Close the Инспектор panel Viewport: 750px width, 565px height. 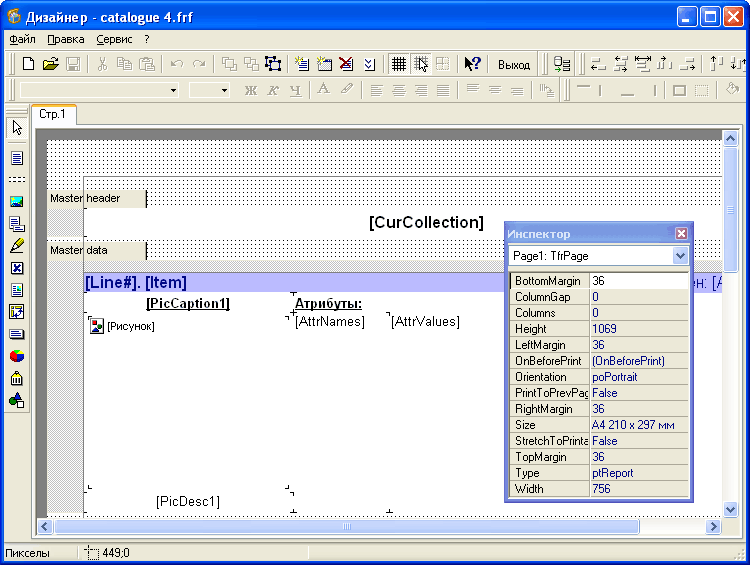pos(682,233)
